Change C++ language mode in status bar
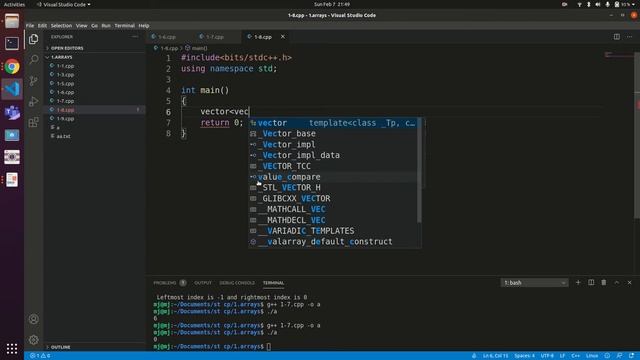Screen dimensions: 640x360 point(576,356)
